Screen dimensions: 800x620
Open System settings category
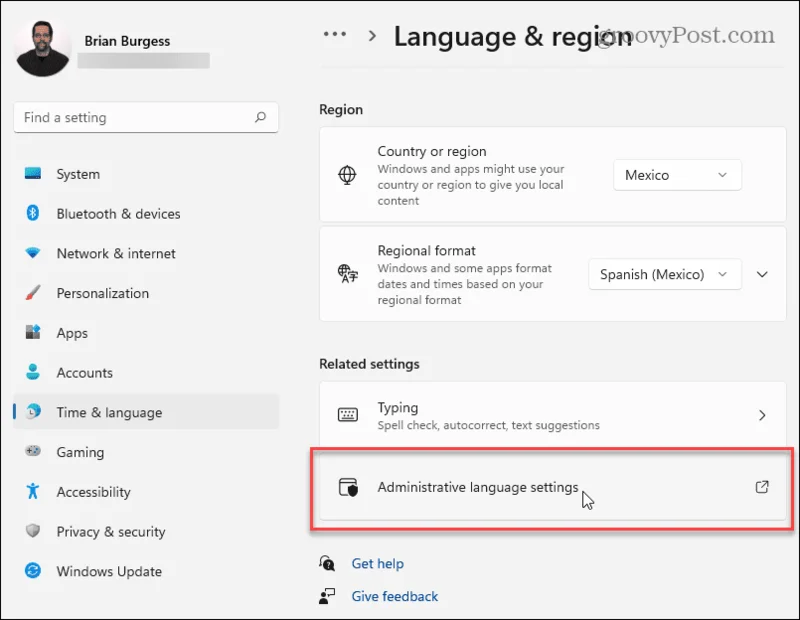(146, 174)
